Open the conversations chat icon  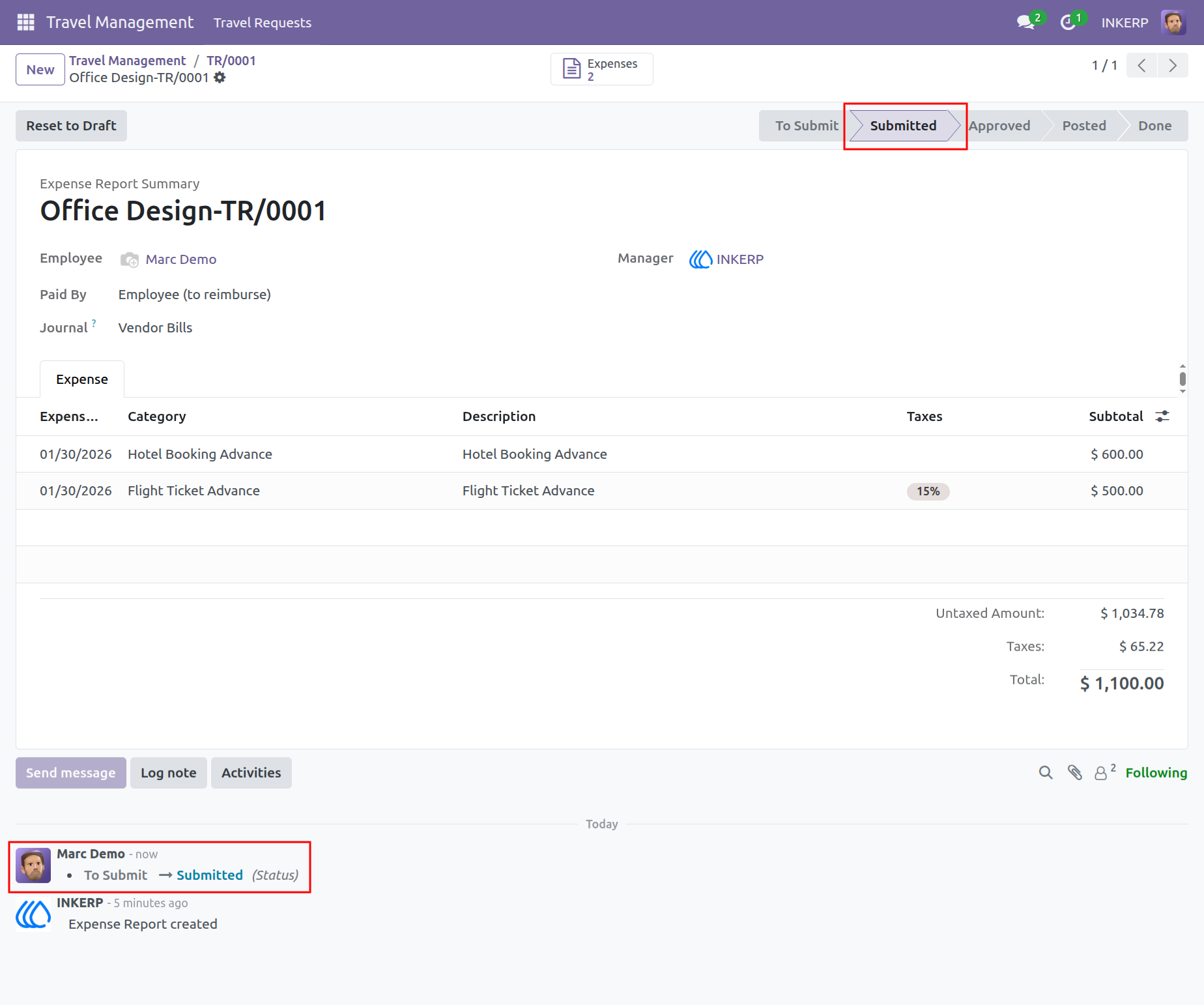point(1026,22)
